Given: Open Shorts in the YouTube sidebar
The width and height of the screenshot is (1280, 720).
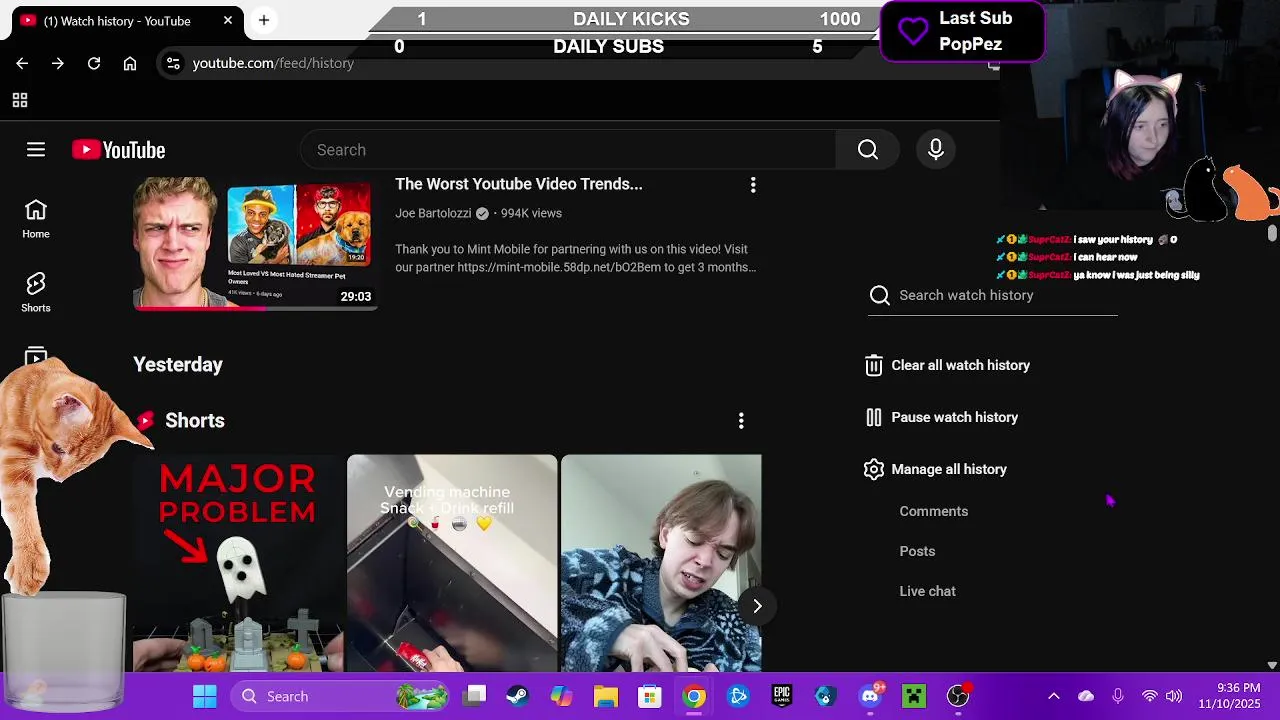Looking at the screenshot, I should point(36,293).
